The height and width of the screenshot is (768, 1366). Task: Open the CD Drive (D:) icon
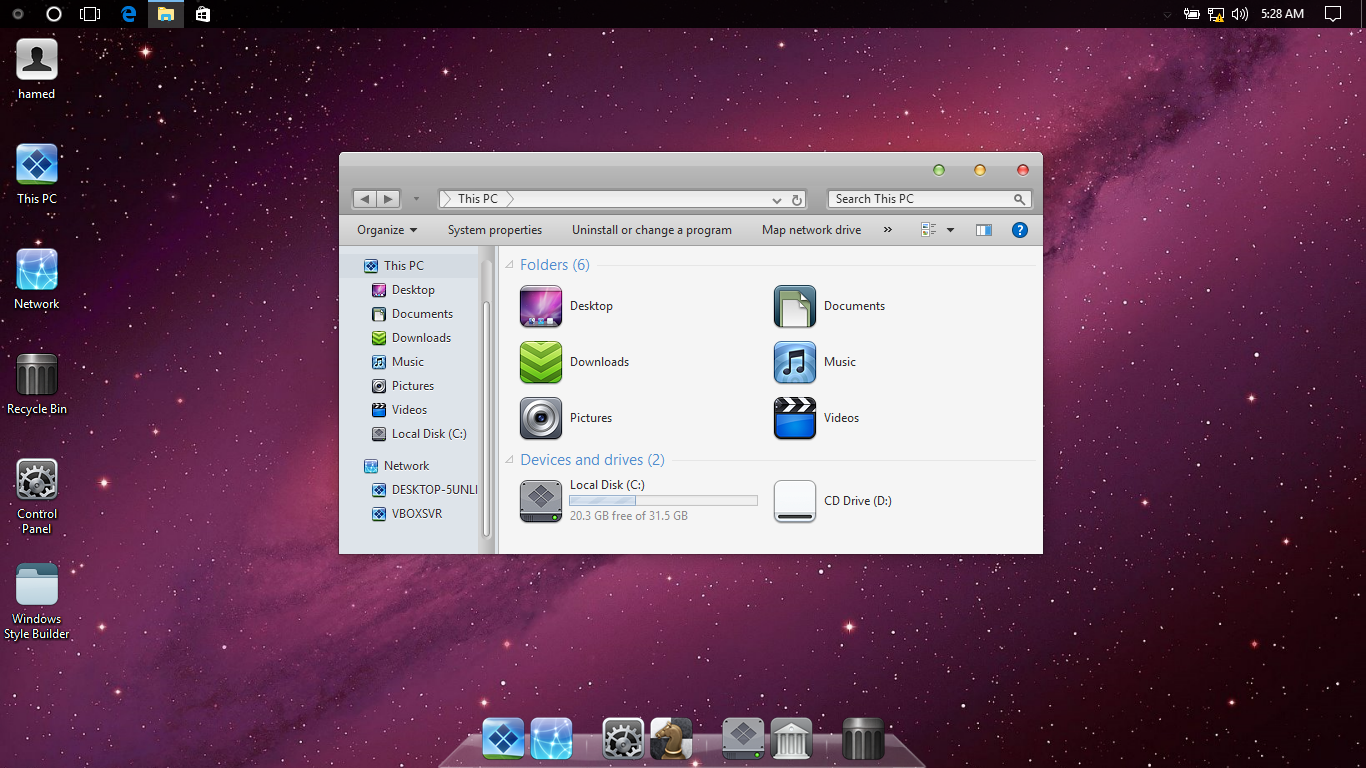click(x=795, y=501)
